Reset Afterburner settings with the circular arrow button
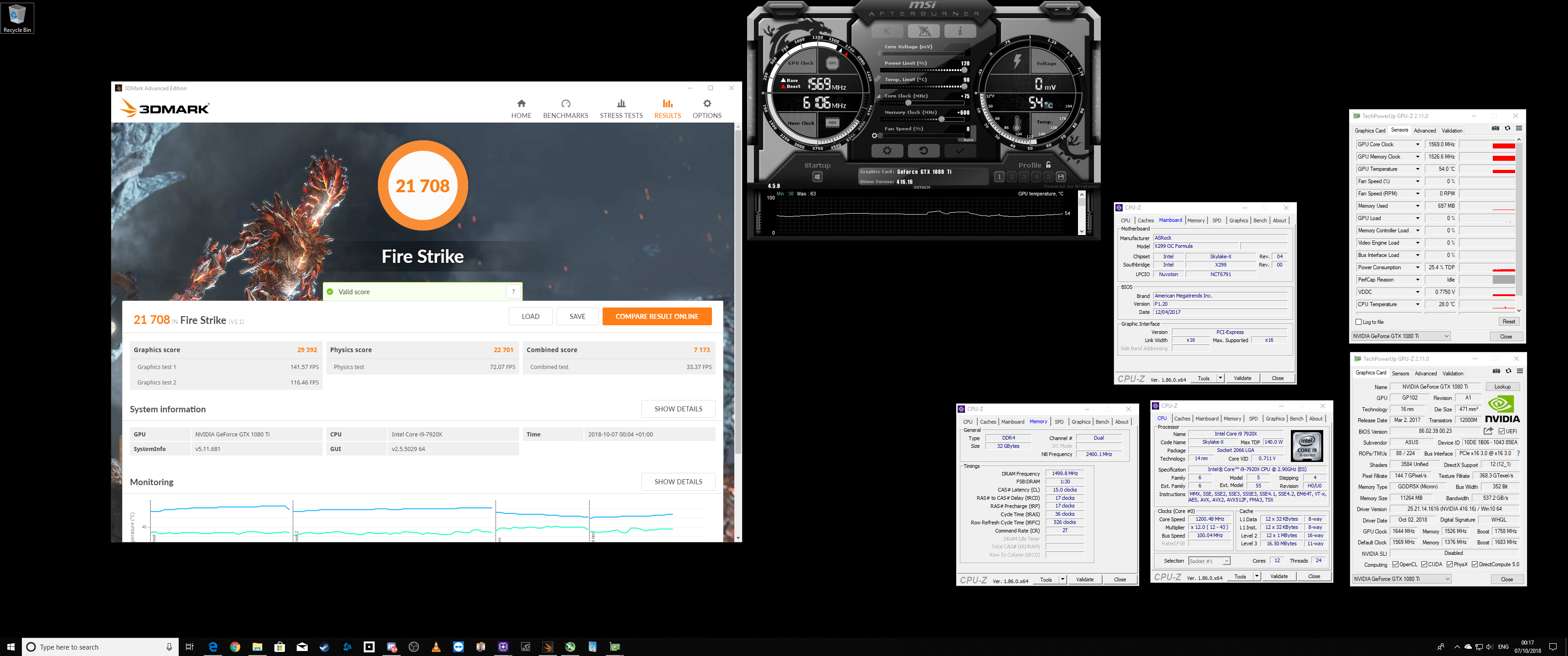 click(x=923, y=150)
